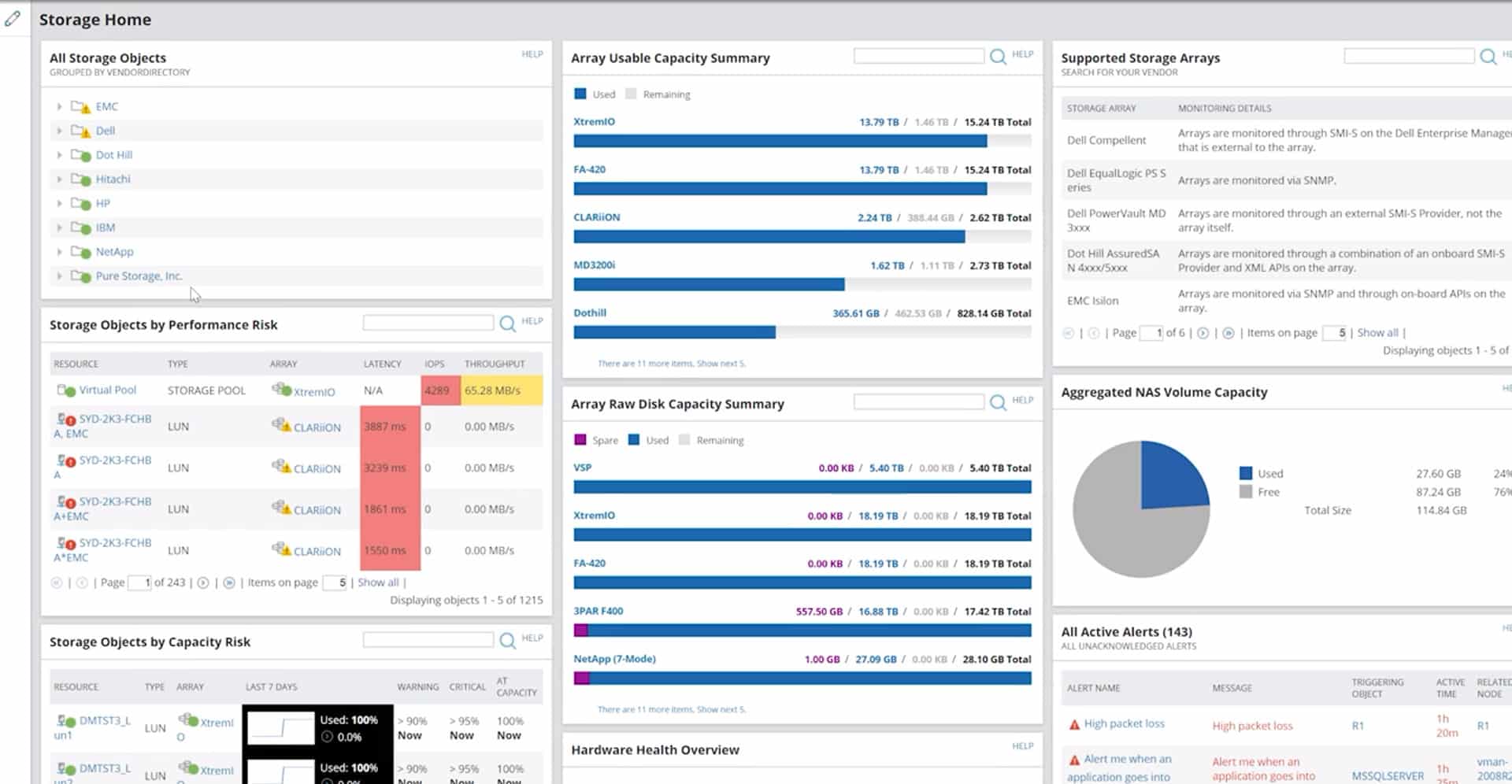
Task: Click Show all in Supported Storage Arrays
Action: pyautogui.click(x=1377, y=332)
